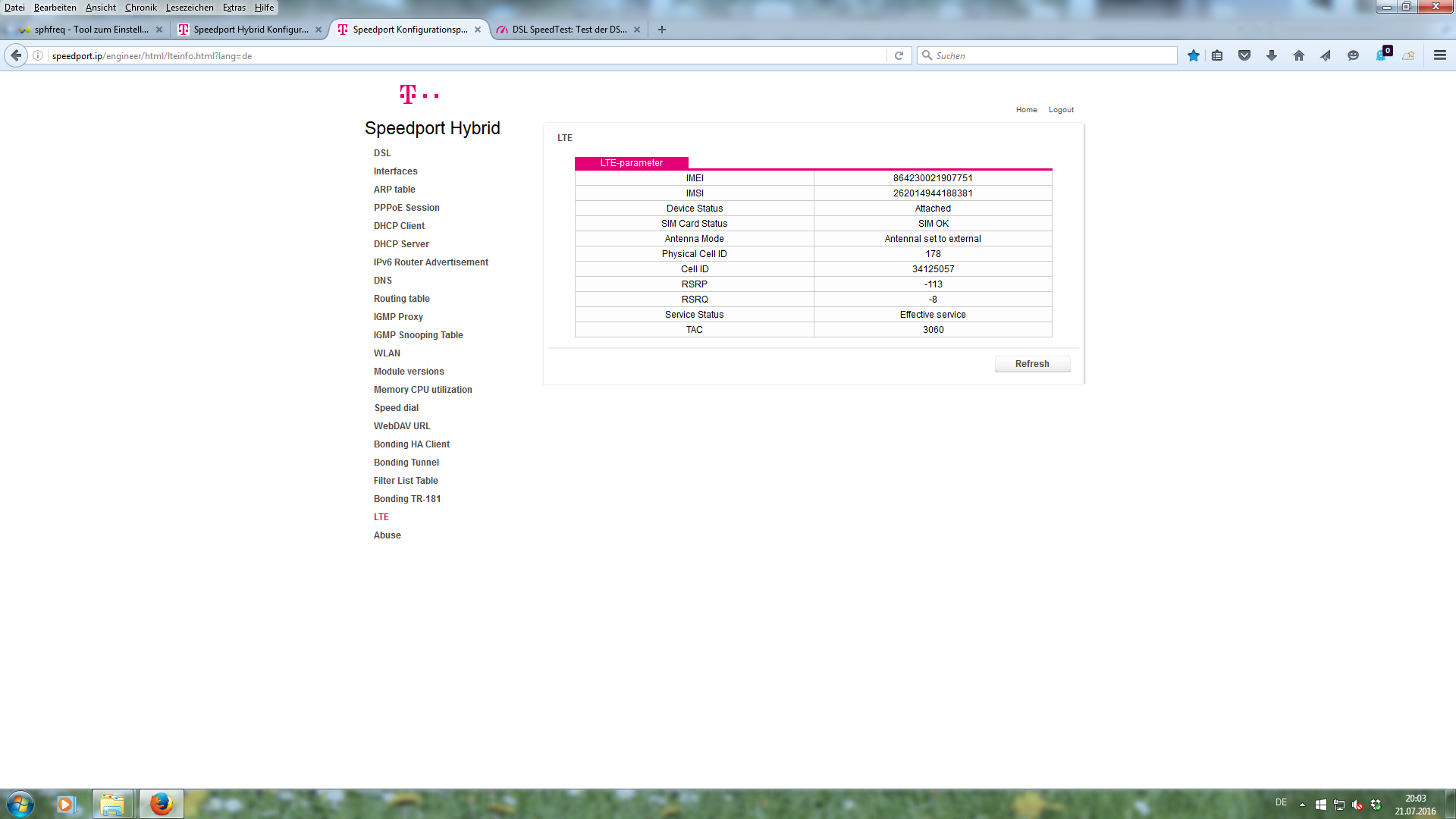Viewport: 1456px width, 819px height.
Task: Open the bookmarks list icon
Action: pyautogui.click(x=1217, y=55)
